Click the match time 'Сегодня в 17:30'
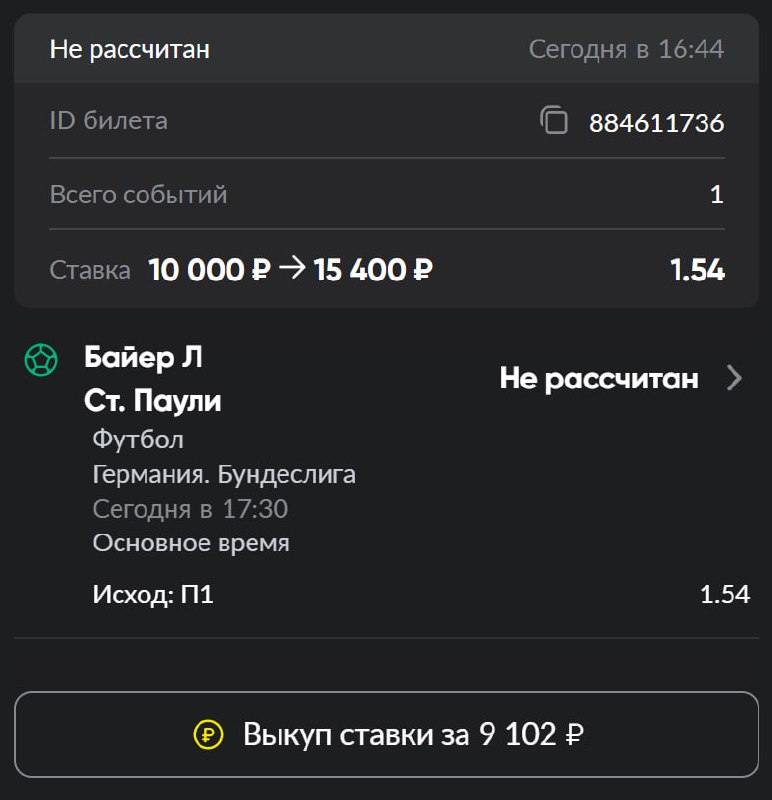 pyautogui.click(x=190, y=509)
